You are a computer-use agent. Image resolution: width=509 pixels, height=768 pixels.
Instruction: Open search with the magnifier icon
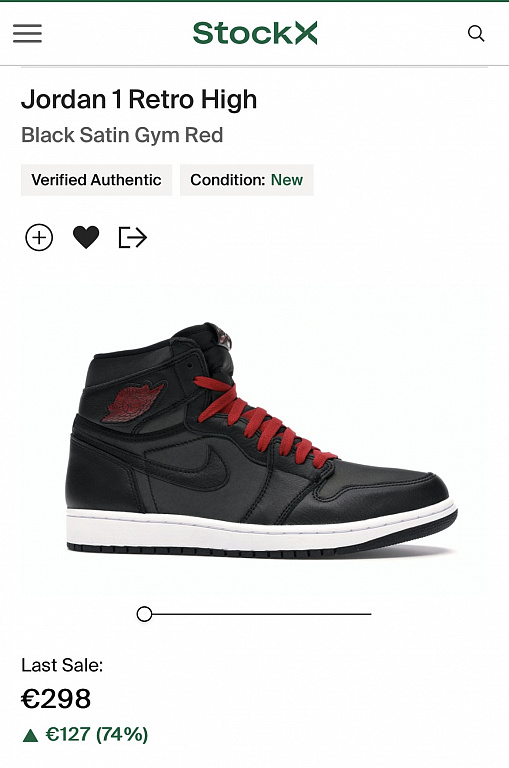coord(476,33)
